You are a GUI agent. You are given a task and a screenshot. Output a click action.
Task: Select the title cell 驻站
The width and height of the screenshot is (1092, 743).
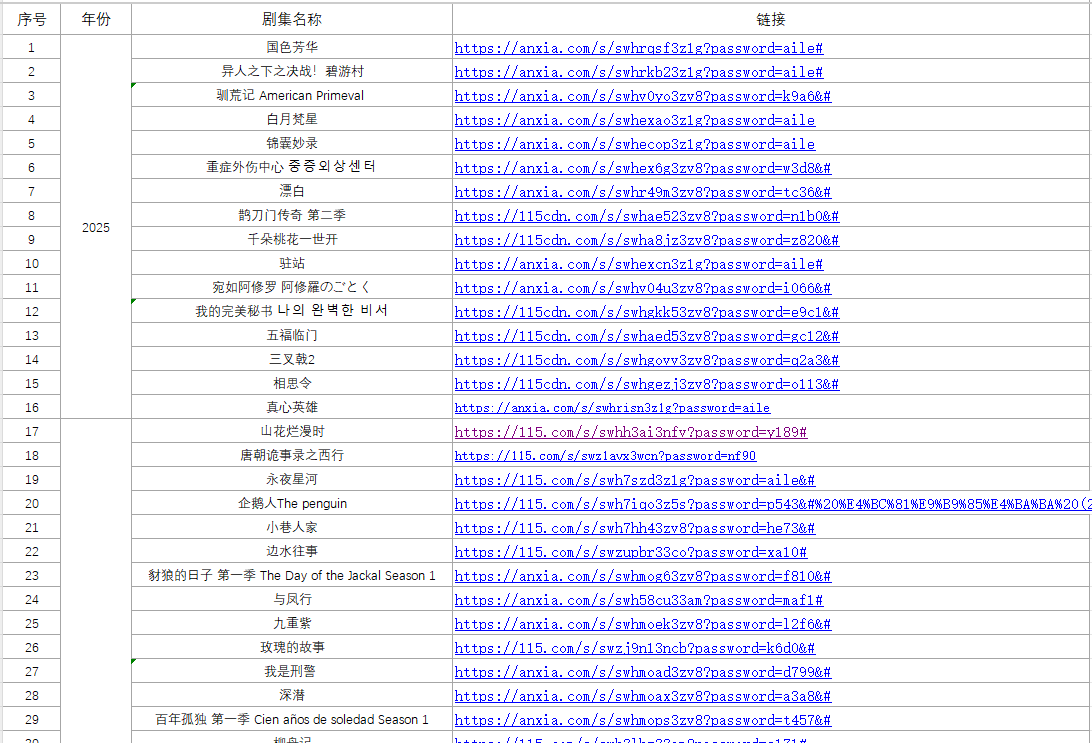292,263
